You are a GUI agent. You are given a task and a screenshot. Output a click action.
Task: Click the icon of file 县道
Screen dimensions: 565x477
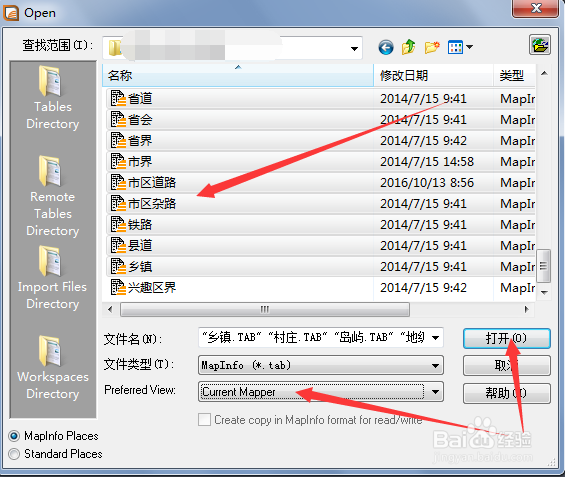(118, 245)
